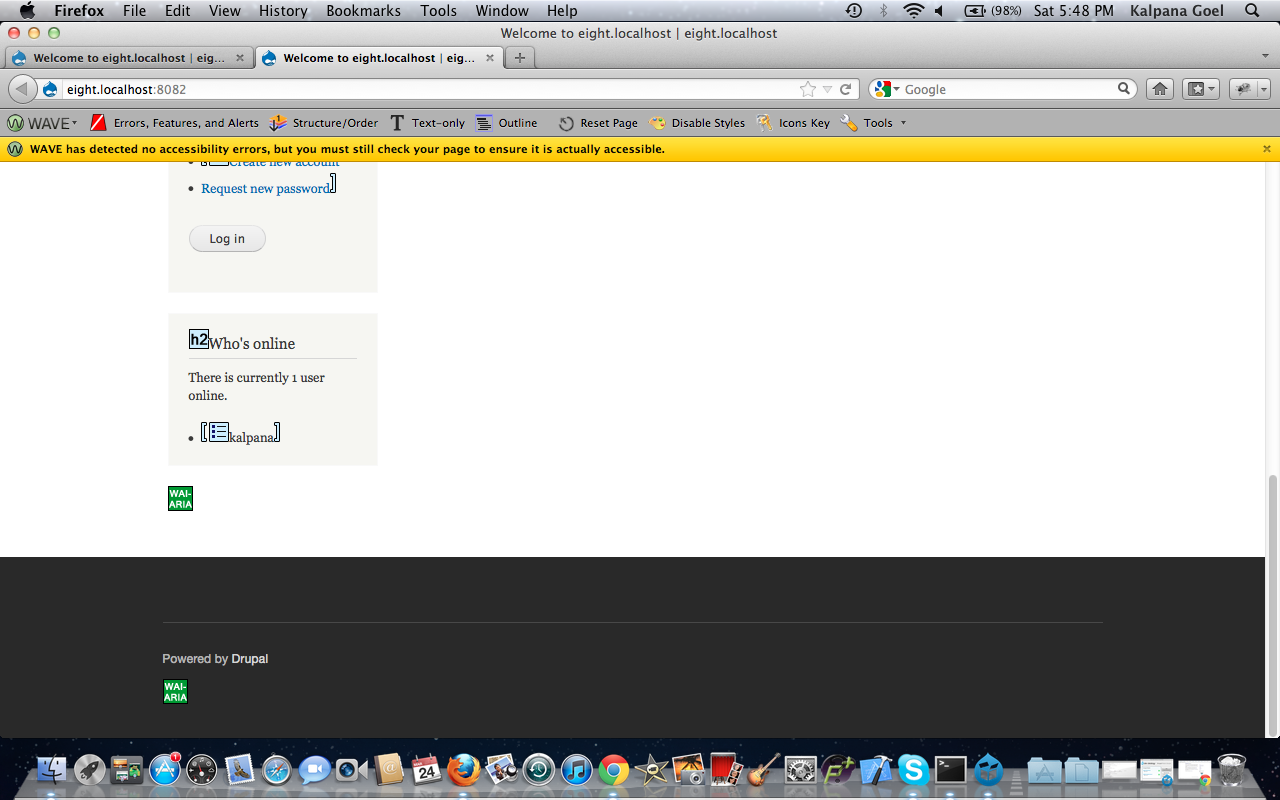Open the WAVE logo dropdown menu
Image resolution: width=1280 pixels, height=800 pixels.
(x=42, y=123)
